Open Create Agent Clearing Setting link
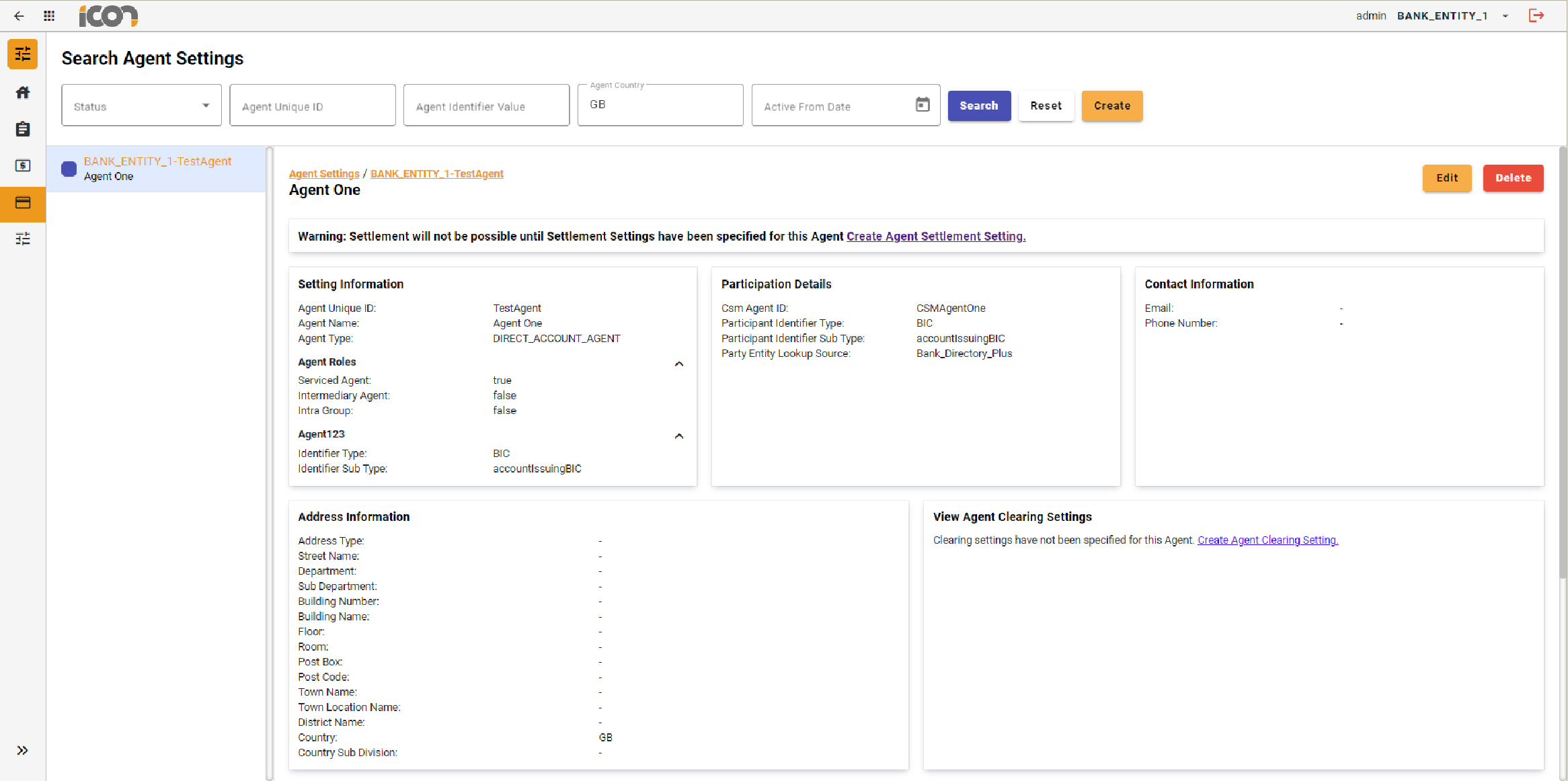 coord(1267,540)
